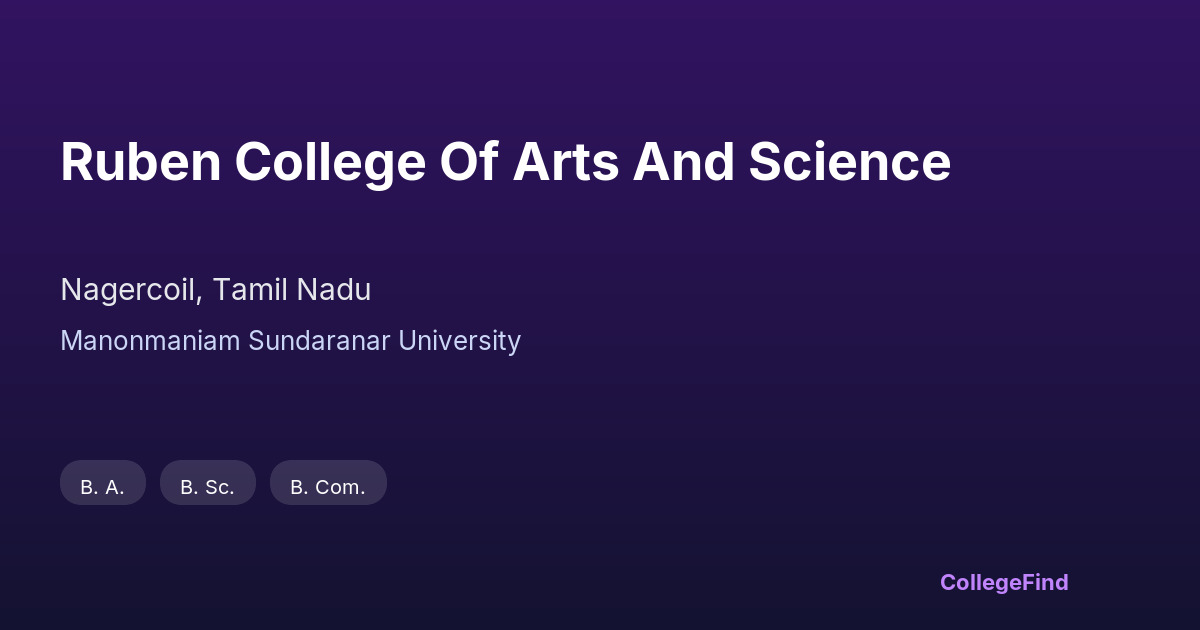This screenshot has width=1200, height=630.
Task: Open the Ruben College Of Arts And Science heading
Action: pos(505,162)
